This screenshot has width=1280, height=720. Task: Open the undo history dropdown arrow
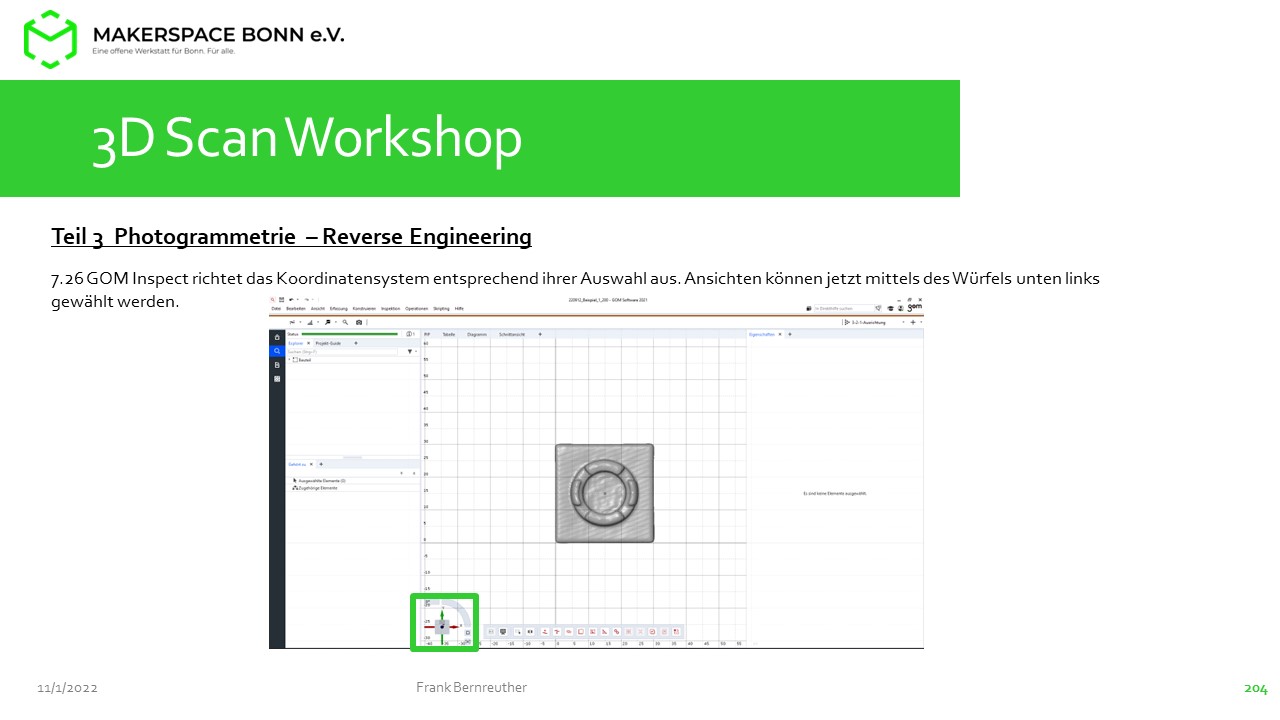(298, 299)
